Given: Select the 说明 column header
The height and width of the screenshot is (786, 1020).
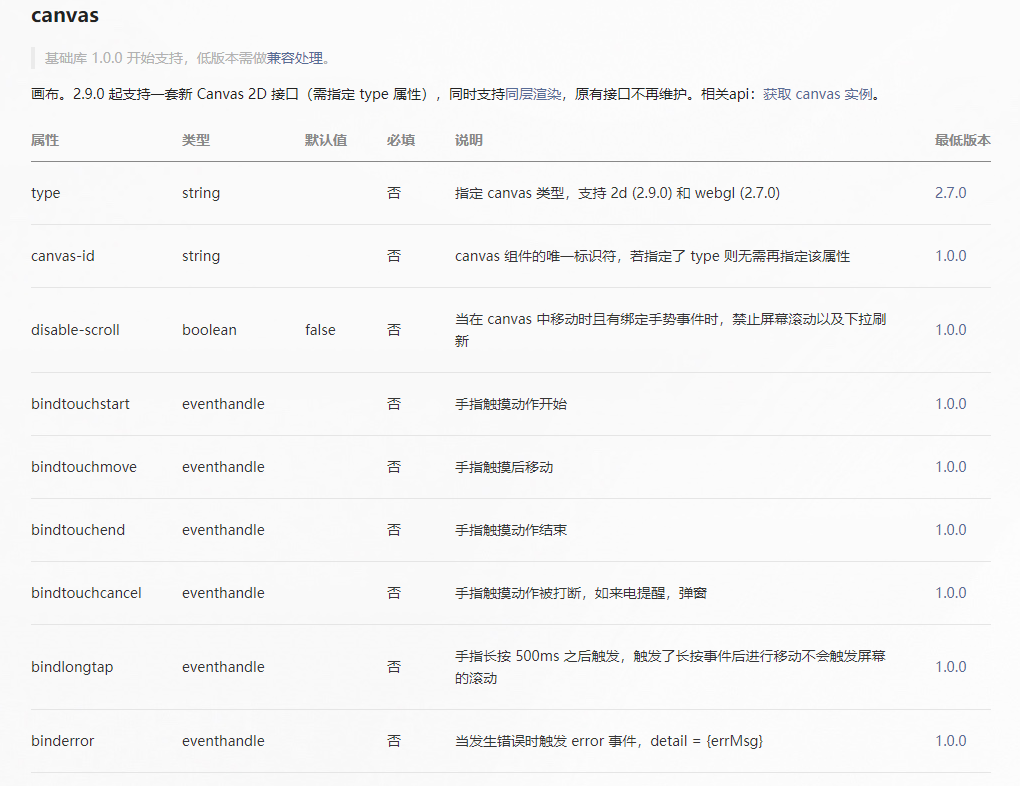Looking at the screenshot, I should (x=468, y=140).
